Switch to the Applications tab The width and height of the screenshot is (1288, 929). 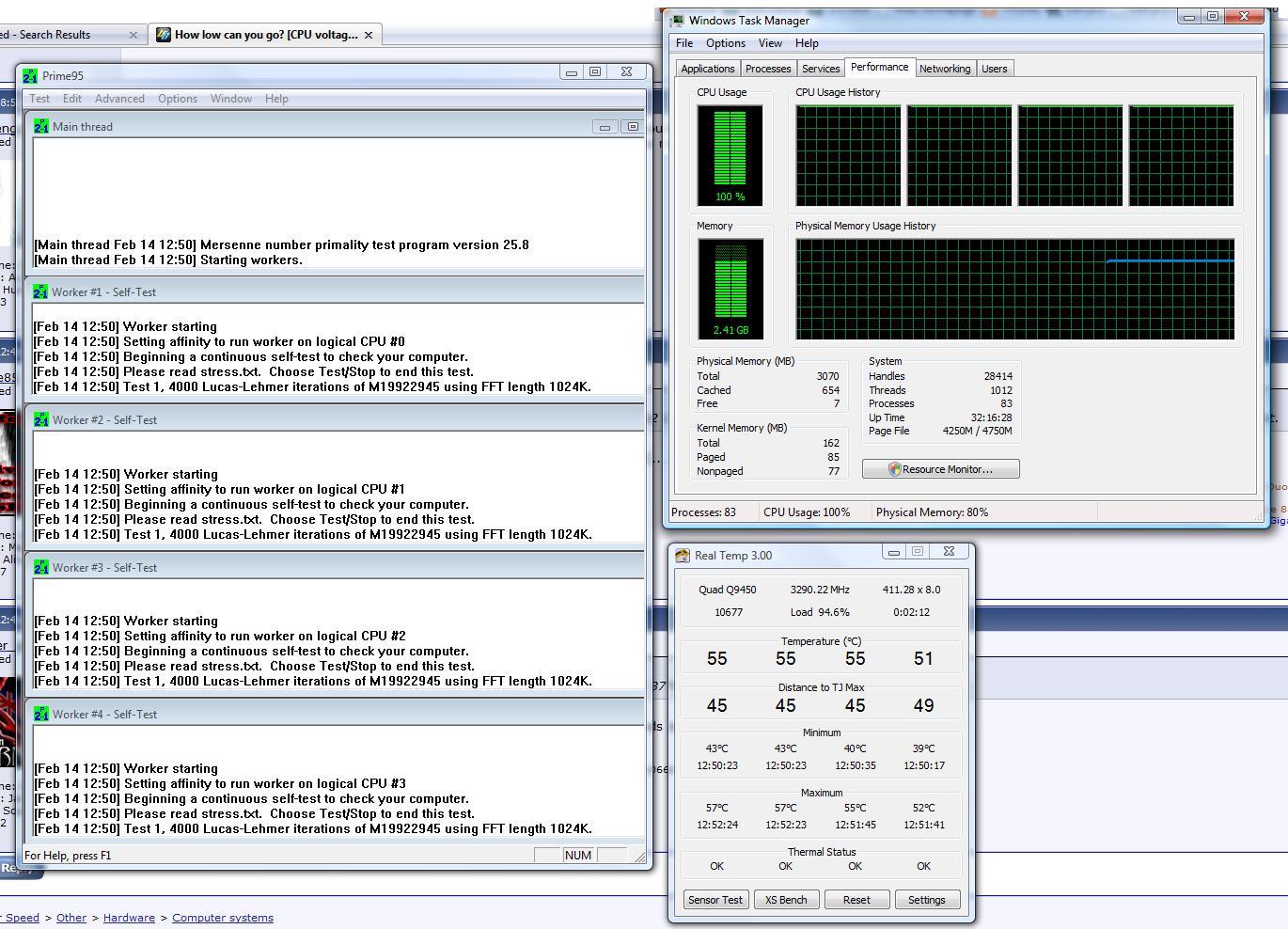coord(708,69)
